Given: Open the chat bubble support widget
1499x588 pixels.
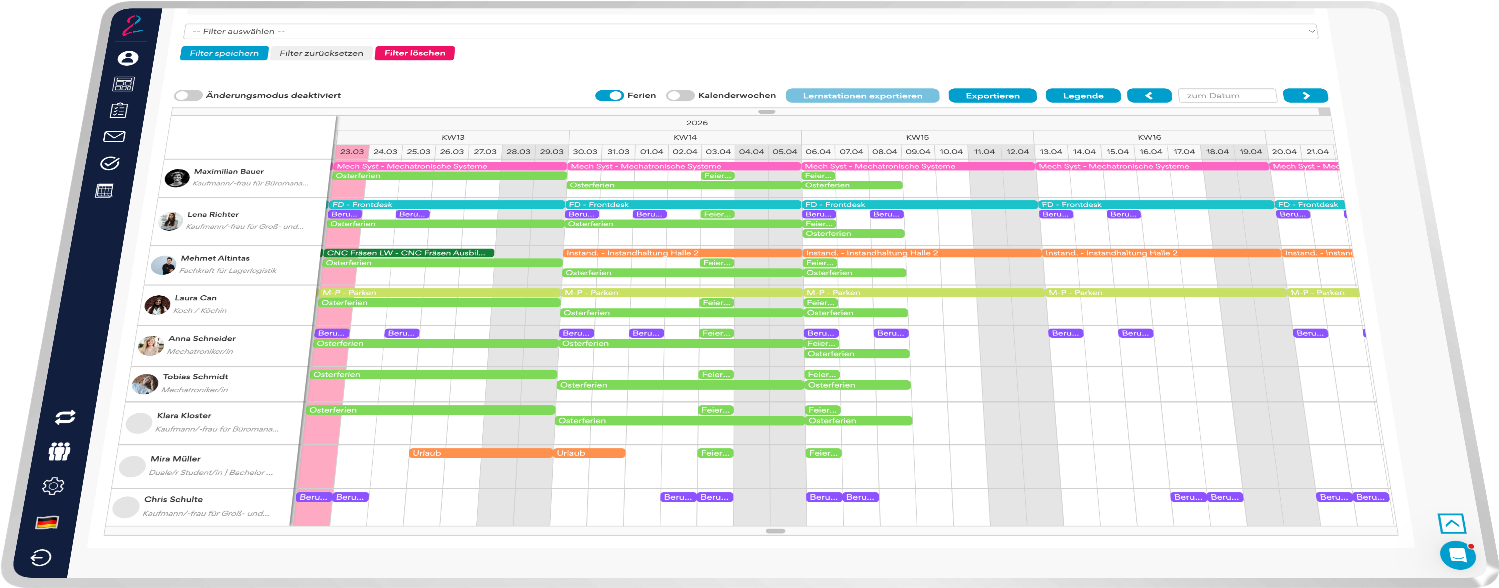Looking at the screenshot, I should (x=1458, y=553).
